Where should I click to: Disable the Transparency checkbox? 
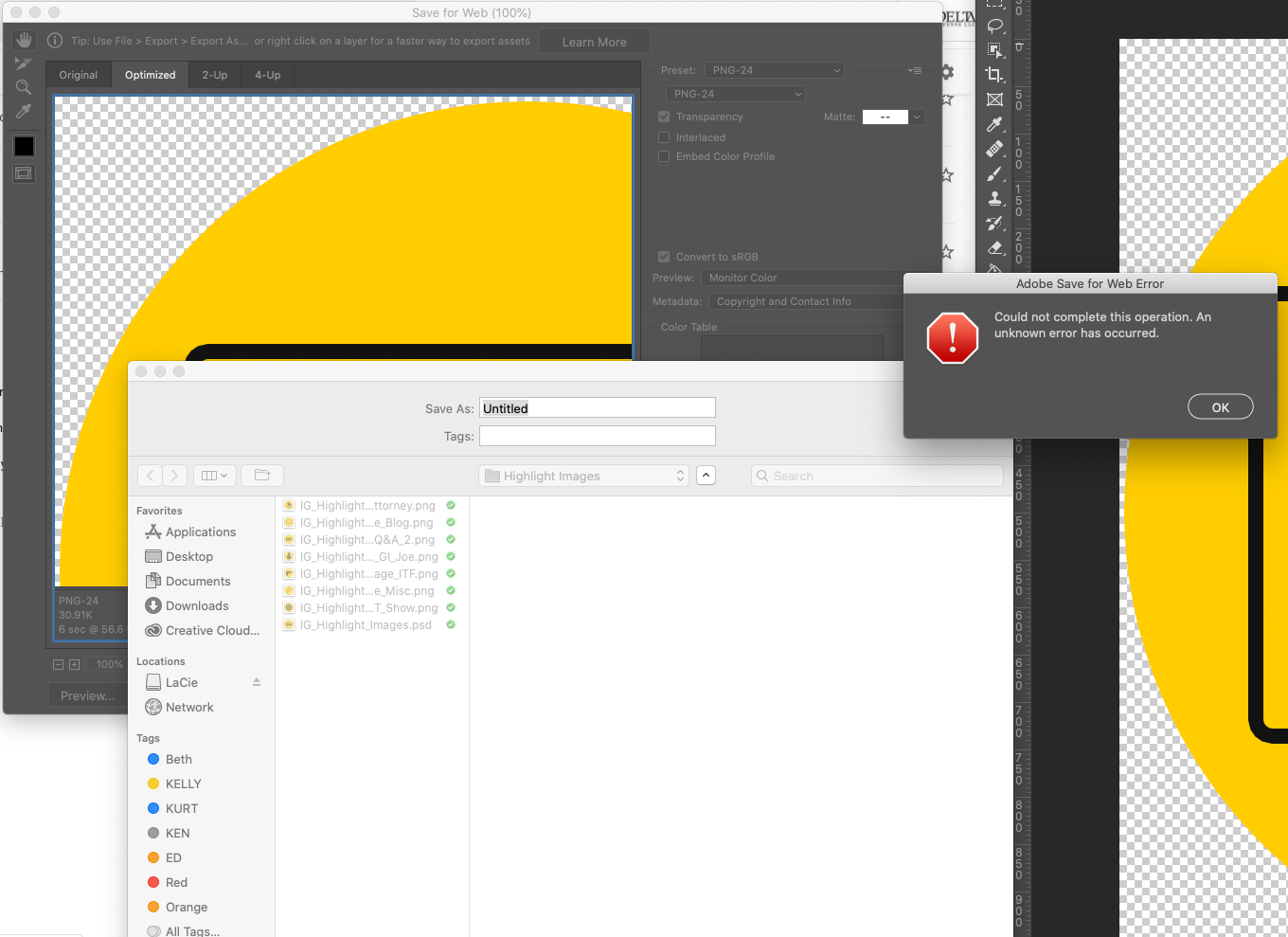(x=664, y=117)
